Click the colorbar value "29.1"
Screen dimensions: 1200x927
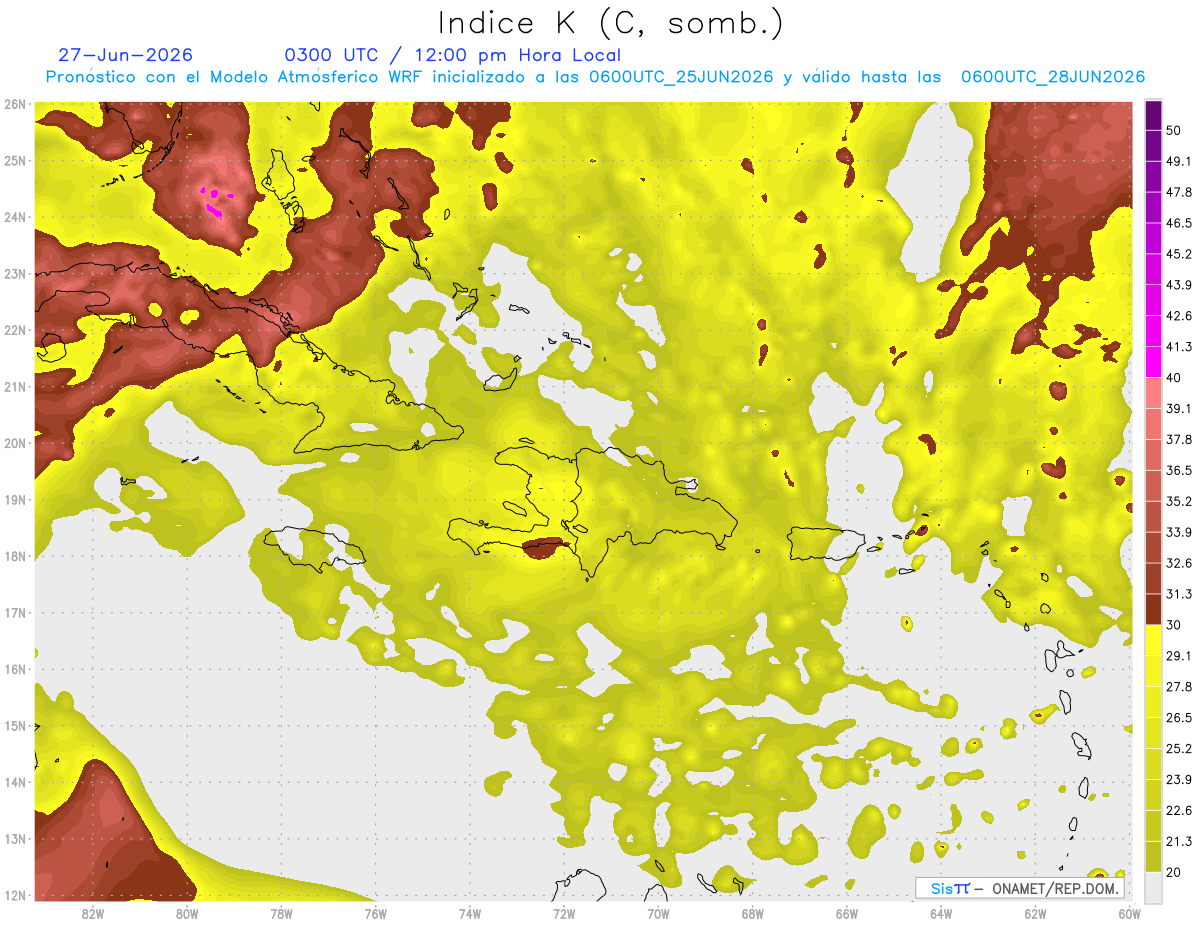tap(1179, 655)
